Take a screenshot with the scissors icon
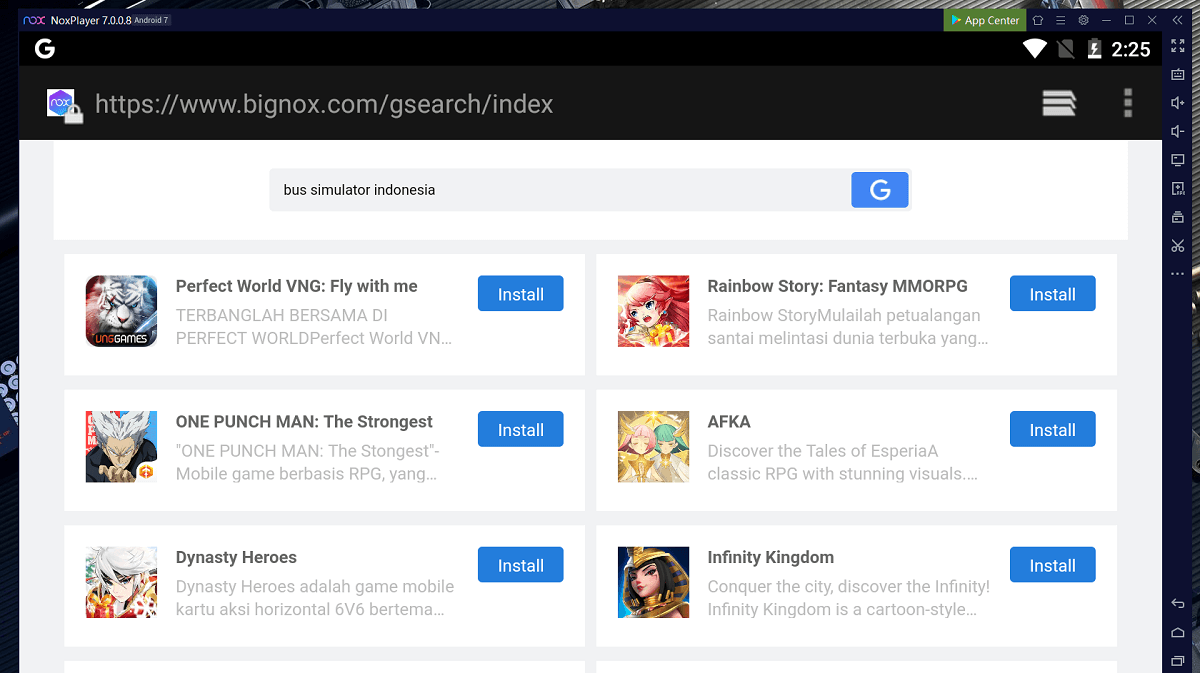This screenshot has width=1200, height=673. [x=1177, y=246]
